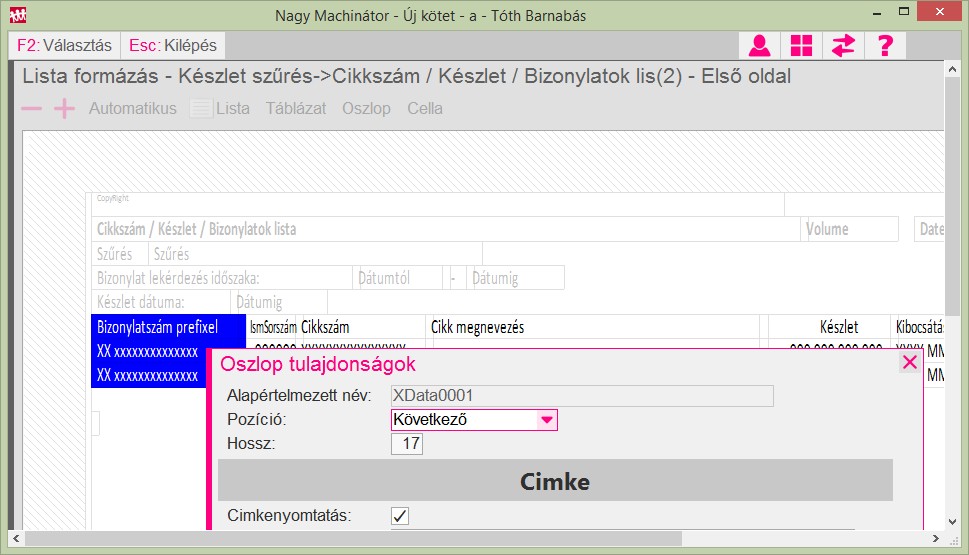Click the horizontal scrollbar right arrow
969x555 pixels.
[x=936, y=538]
